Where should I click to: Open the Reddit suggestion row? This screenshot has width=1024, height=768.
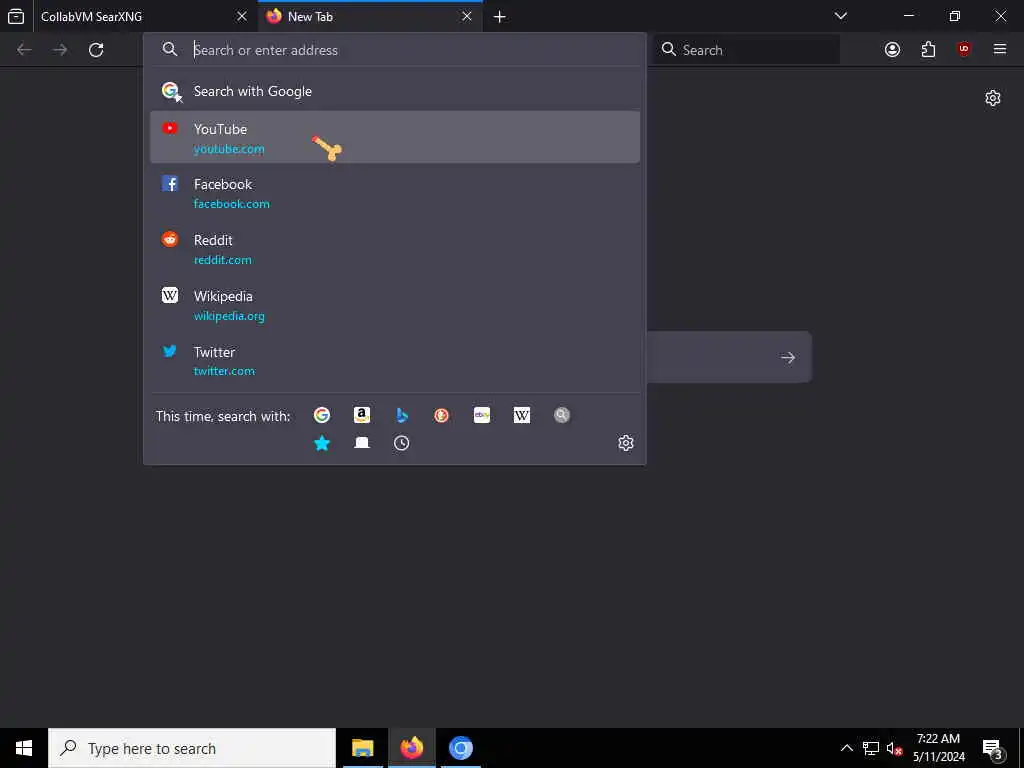pos(394,249)
